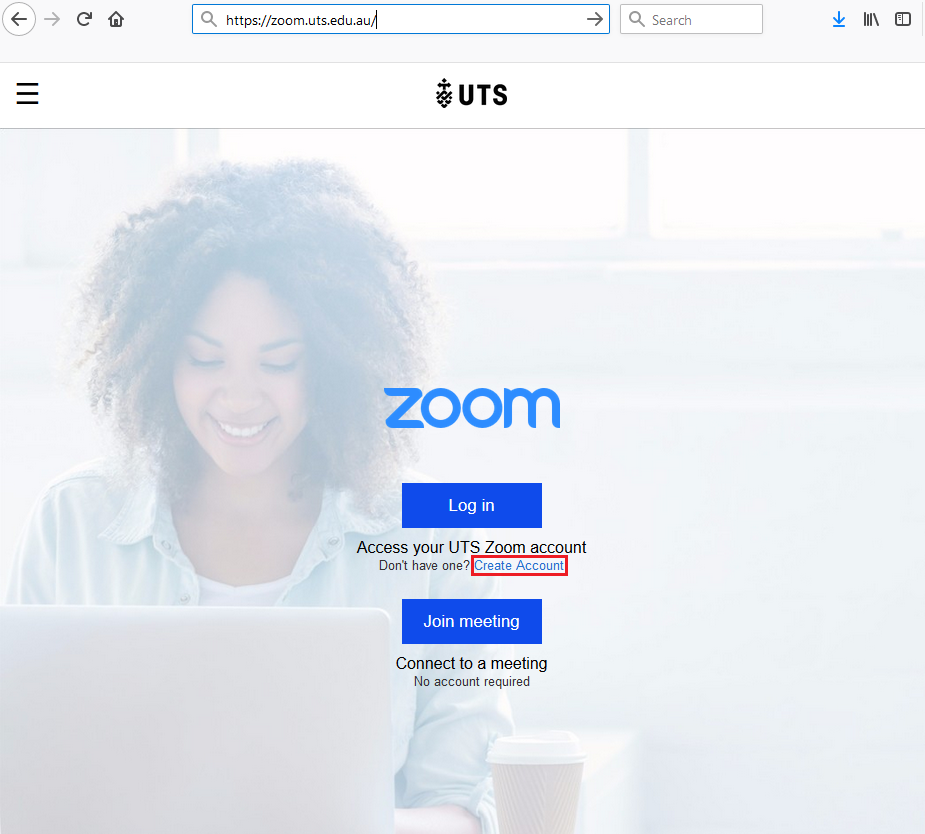Click the UTS logo in the header
Viewport: 925px width, 834px height.
[x=471, y=94]
